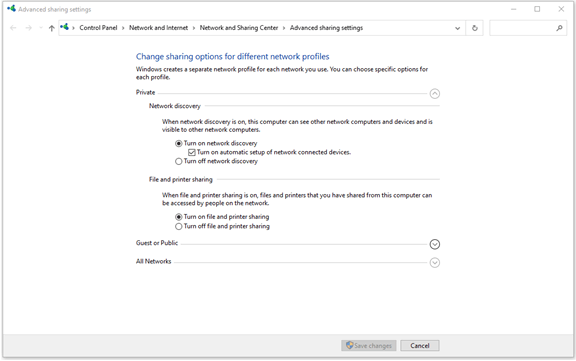Screen dimensions: 576x361
Task: Click the File and printer sharing heading
Action: coord(180,180)
